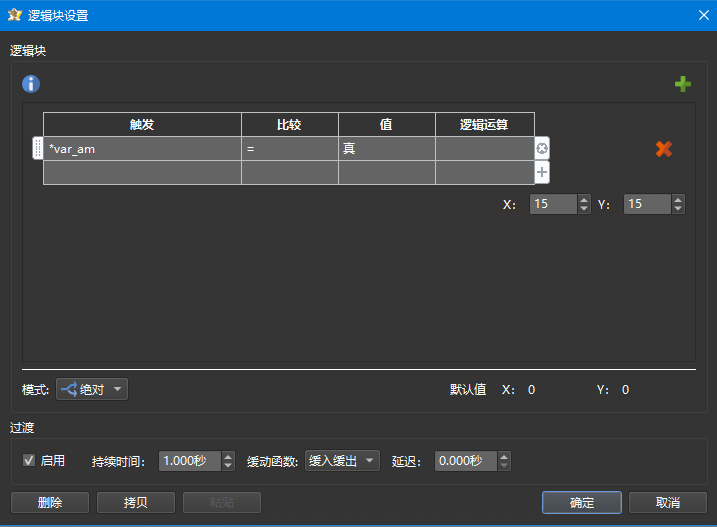Add condition row with plus button
Viewport: 717px width, 527px height.
pyautogui.click(x=542, y=172)
